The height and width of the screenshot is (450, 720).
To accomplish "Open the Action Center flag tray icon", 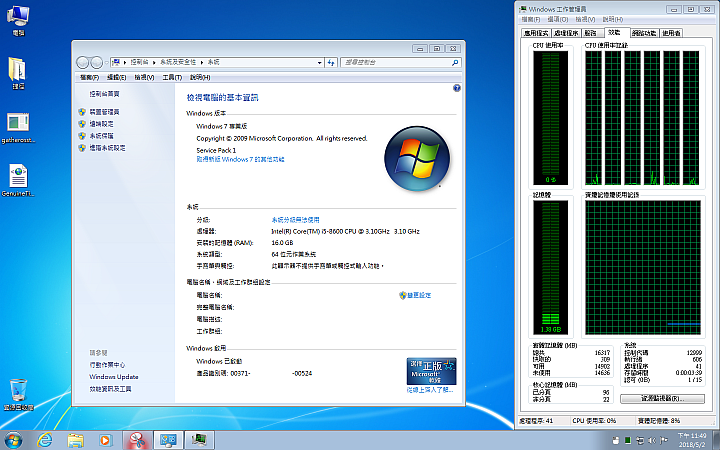I will (x=664, y=440).
